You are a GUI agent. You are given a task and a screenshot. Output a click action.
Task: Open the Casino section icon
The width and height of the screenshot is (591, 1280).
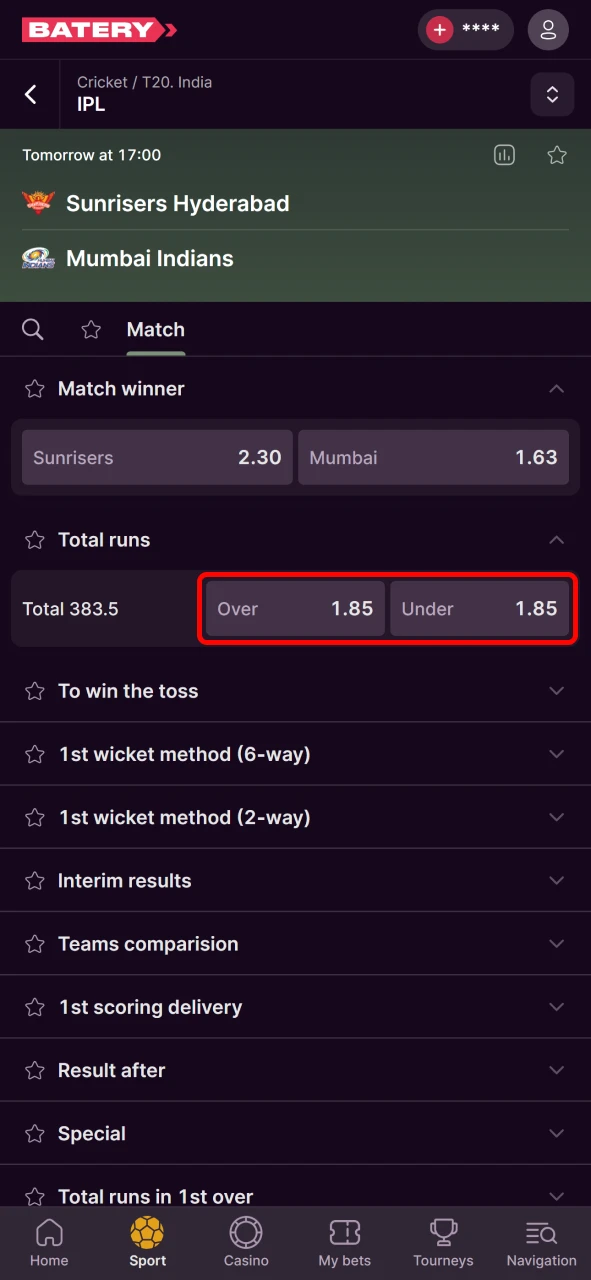246,1240
